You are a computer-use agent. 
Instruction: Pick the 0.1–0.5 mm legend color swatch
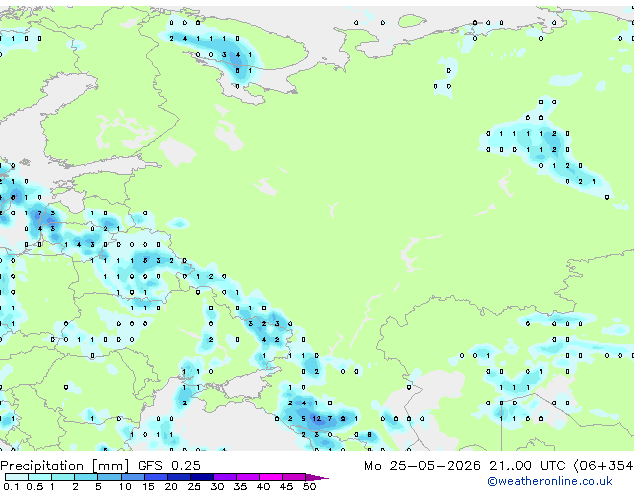click(x=17, y=477)
